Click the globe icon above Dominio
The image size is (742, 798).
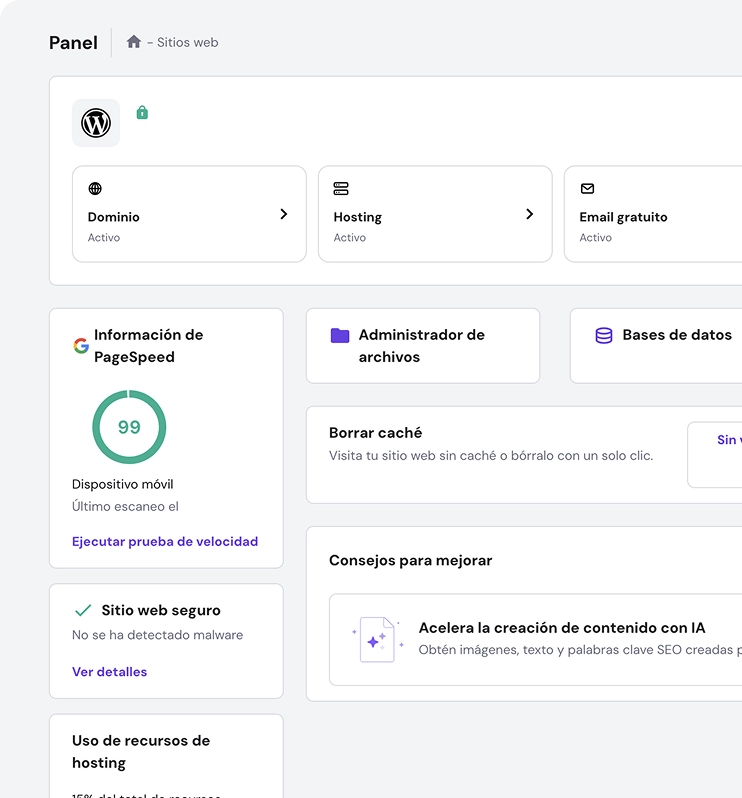point(95,189)
